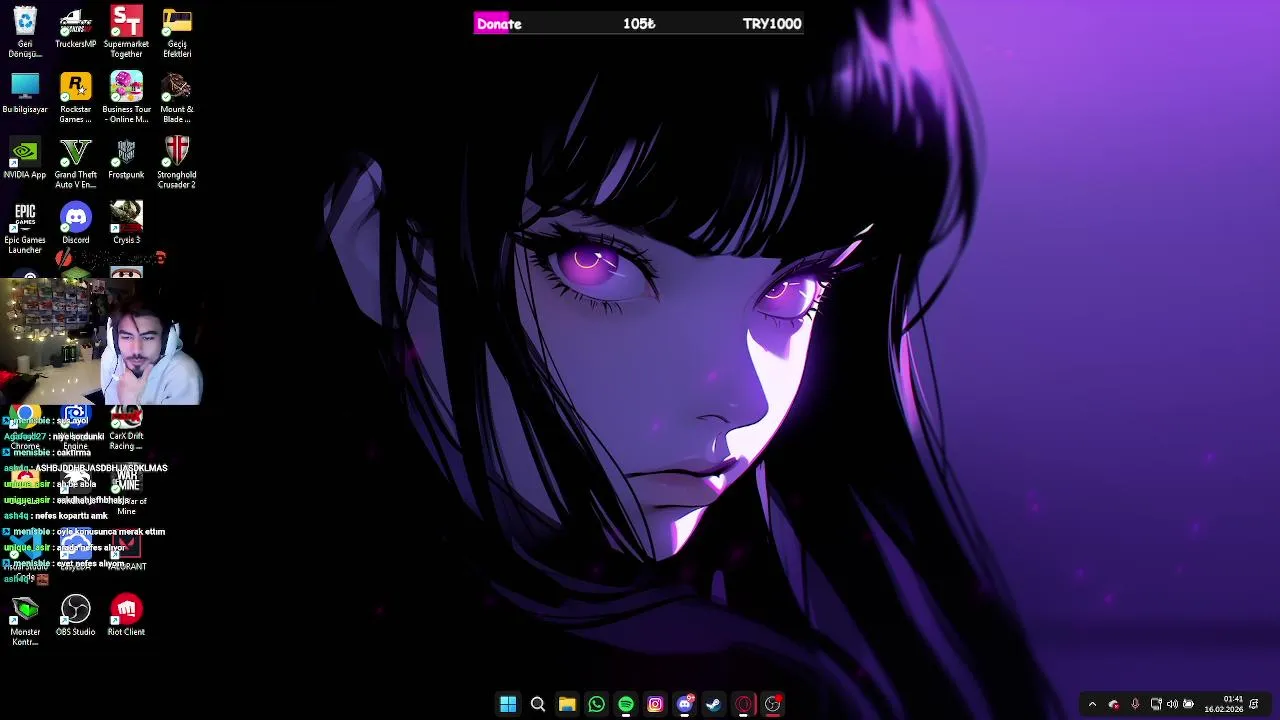Open Steam from the taskbar
The width and height of the screenshot is (1280, 720).
(714, 704)
